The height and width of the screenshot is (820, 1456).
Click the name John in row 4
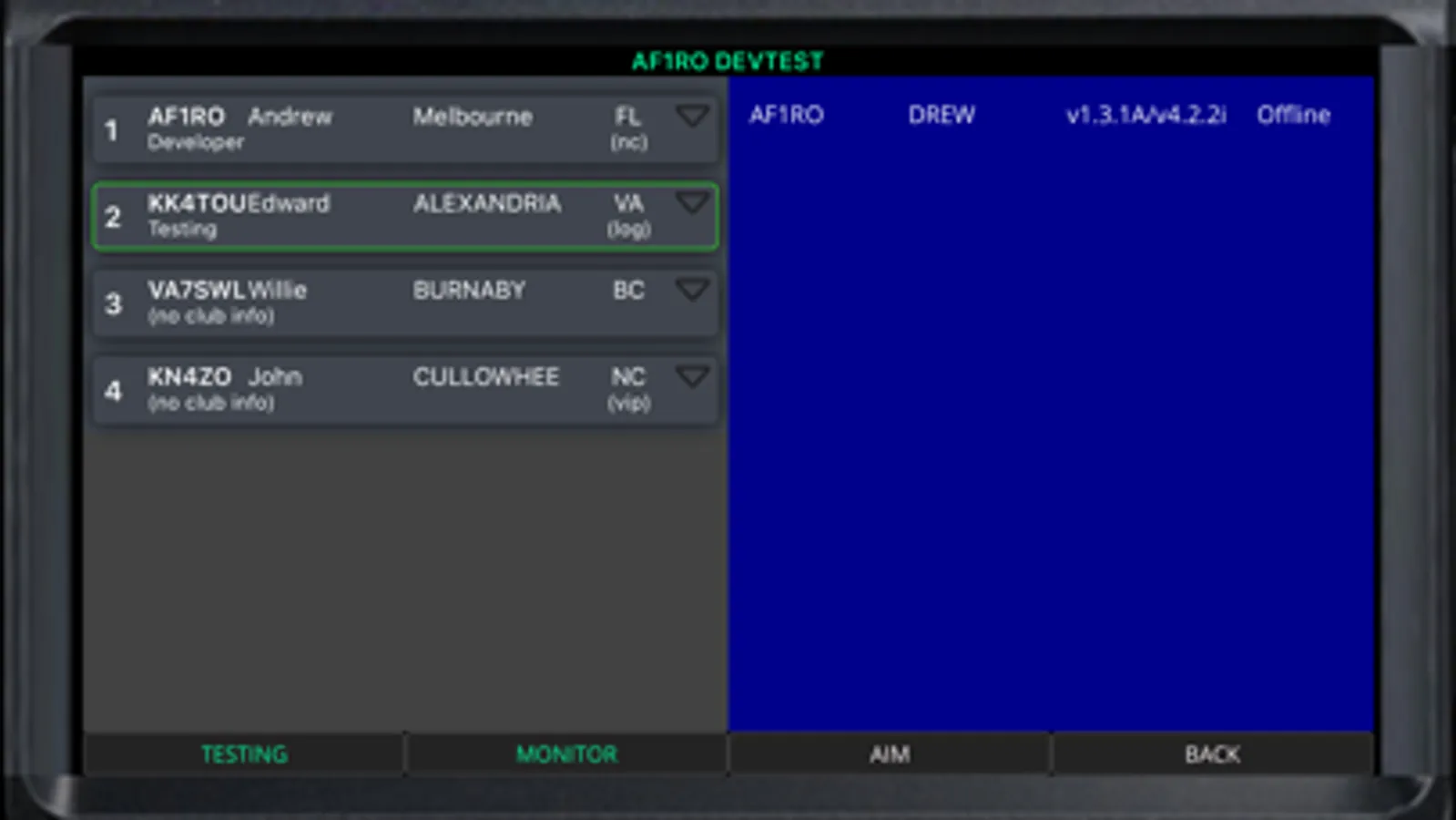(275, 376)
